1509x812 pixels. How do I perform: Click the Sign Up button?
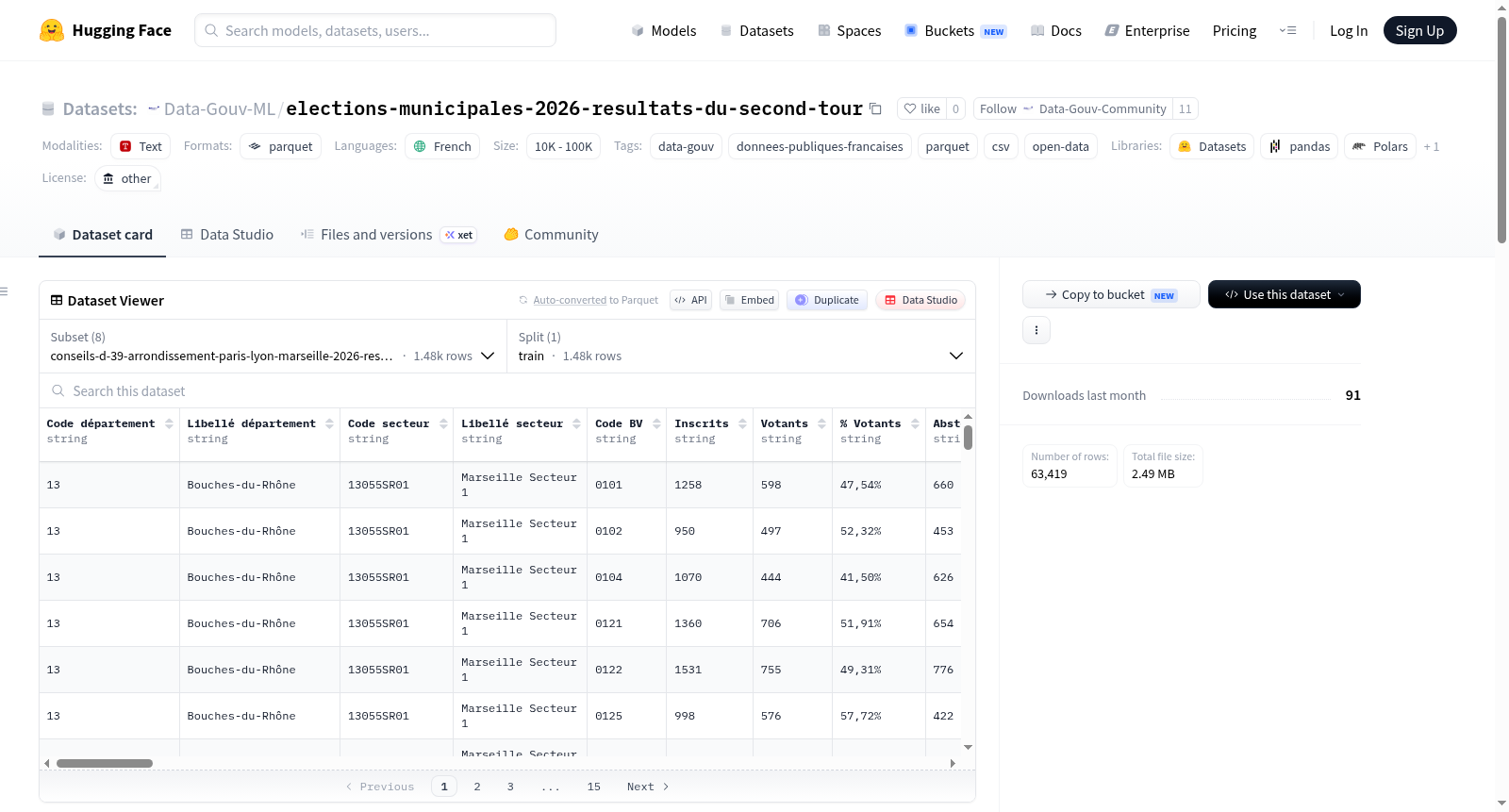click(x=1419, y=30)
